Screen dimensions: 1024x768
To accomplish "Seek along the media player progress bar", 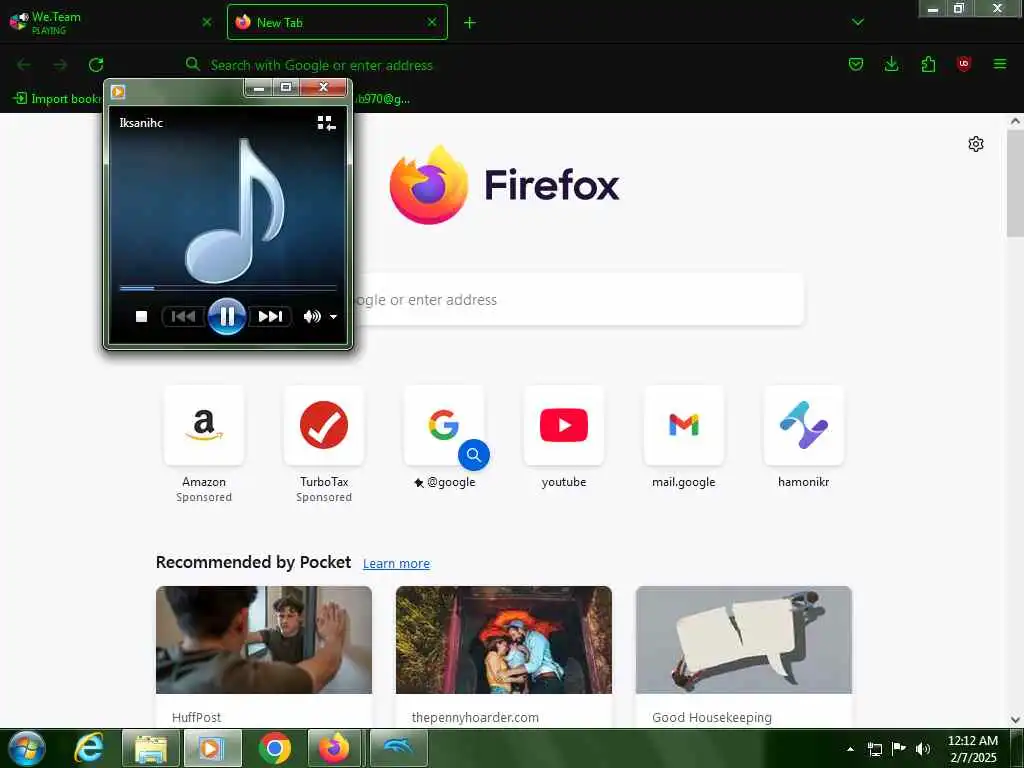I will (228, 287).
